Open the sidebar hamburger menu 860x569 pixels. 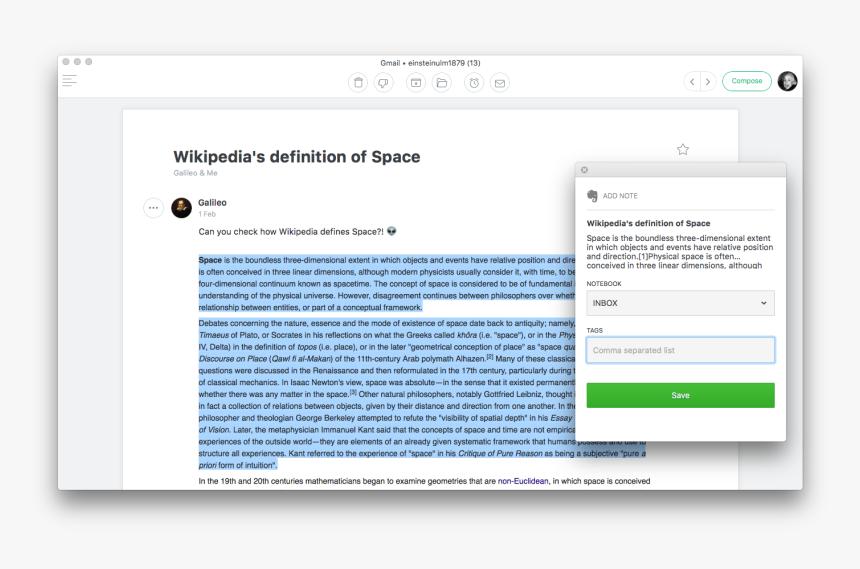tap(70, 81)
